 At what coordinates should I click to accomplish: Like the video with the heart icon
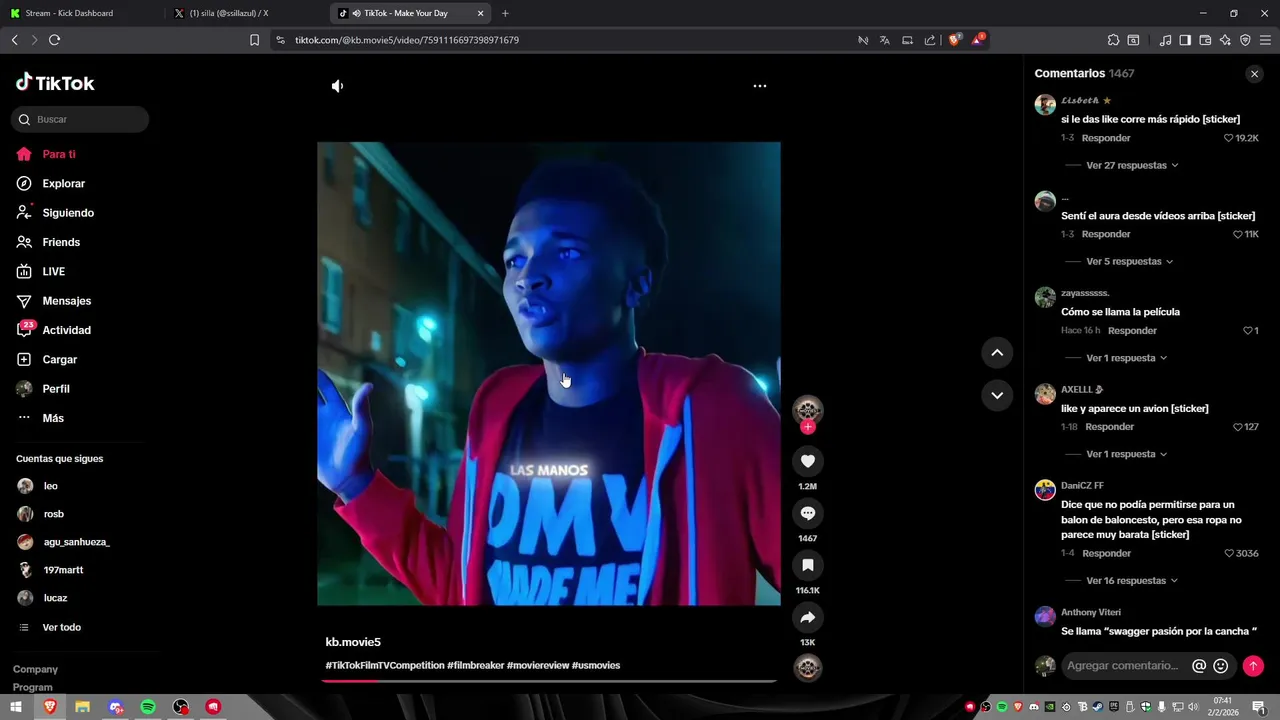point(808,461)
